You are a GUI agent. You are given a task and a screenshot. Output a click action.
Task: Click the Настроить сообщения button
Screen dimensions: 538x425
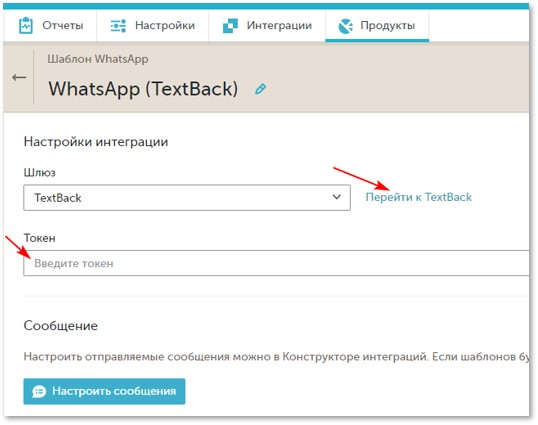104,391
